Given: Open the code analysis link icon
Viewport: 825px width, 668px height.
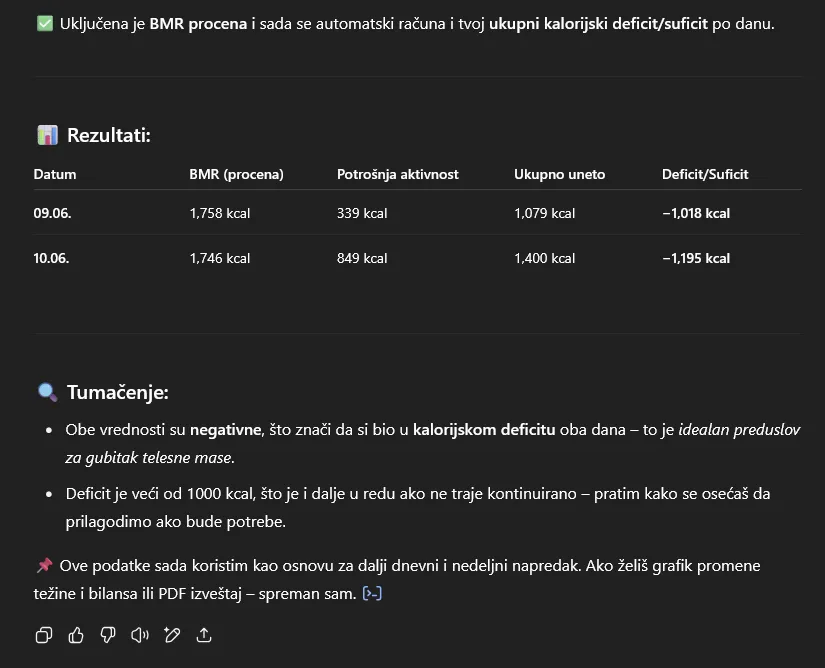Looking at the screenshot, I should [372, 594].
